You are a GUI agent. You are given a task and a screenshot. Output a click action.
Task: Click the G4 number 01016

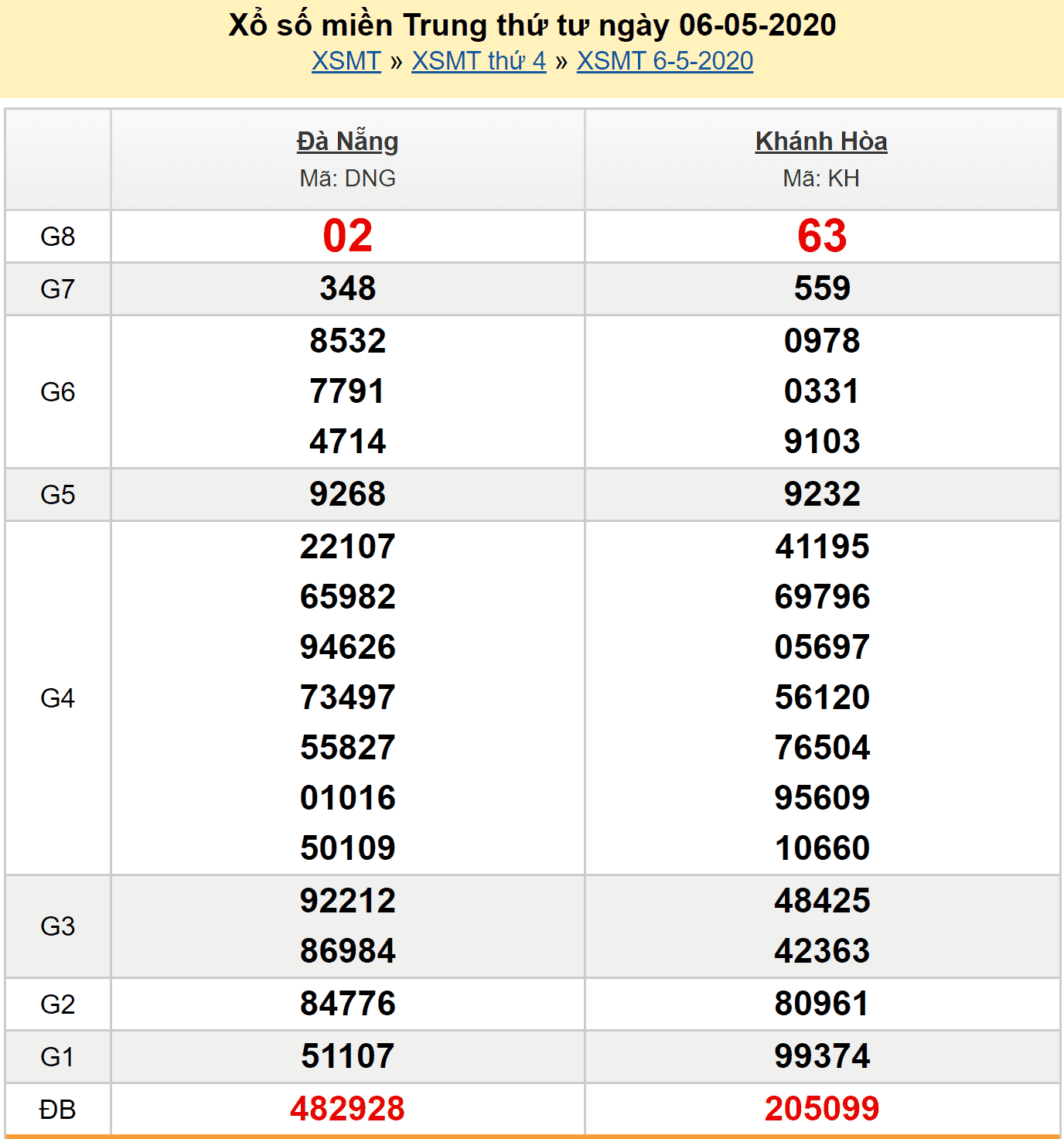click(348, 798)
